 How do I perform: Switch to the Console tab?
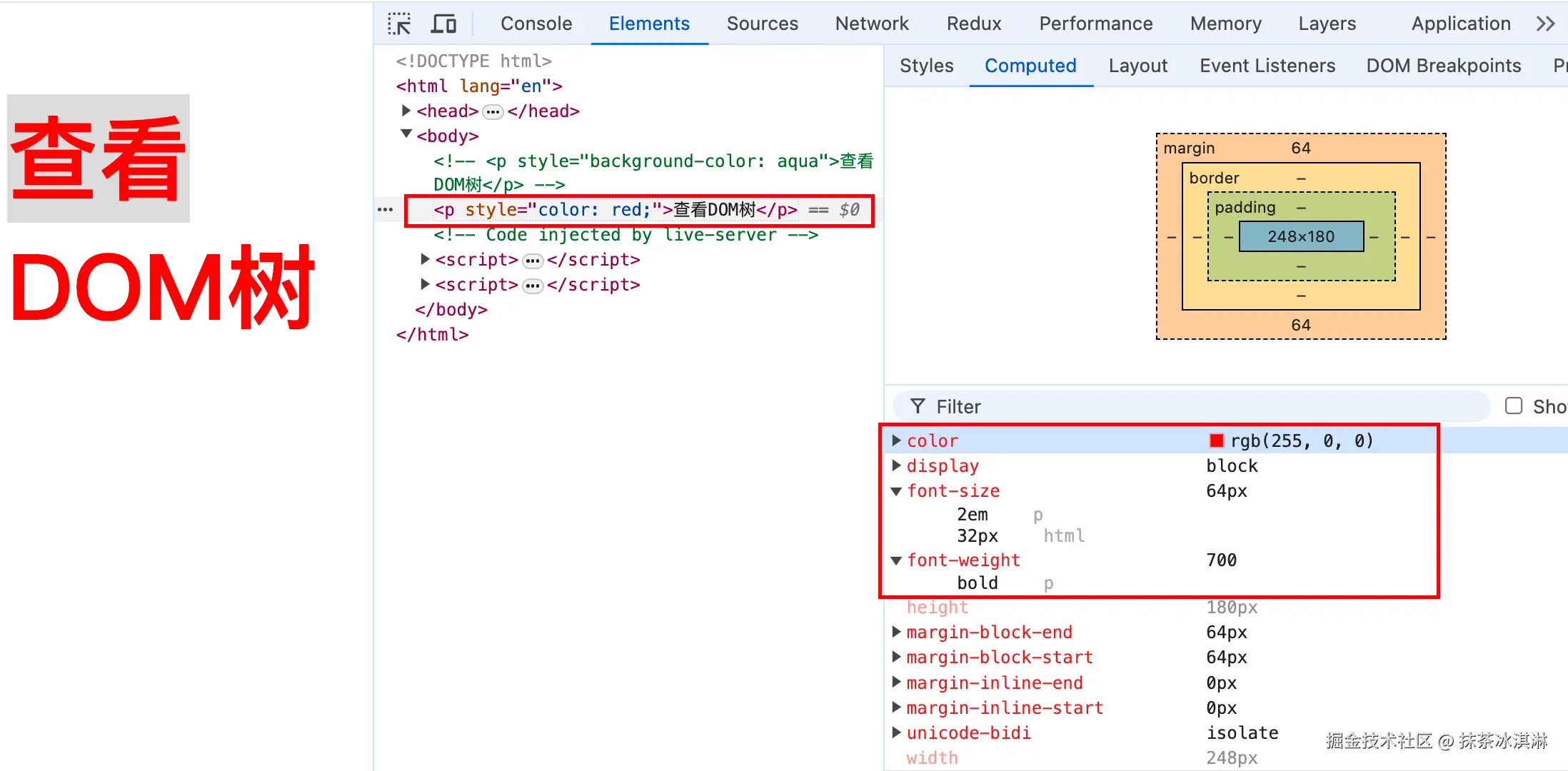(x=536, y=24)
